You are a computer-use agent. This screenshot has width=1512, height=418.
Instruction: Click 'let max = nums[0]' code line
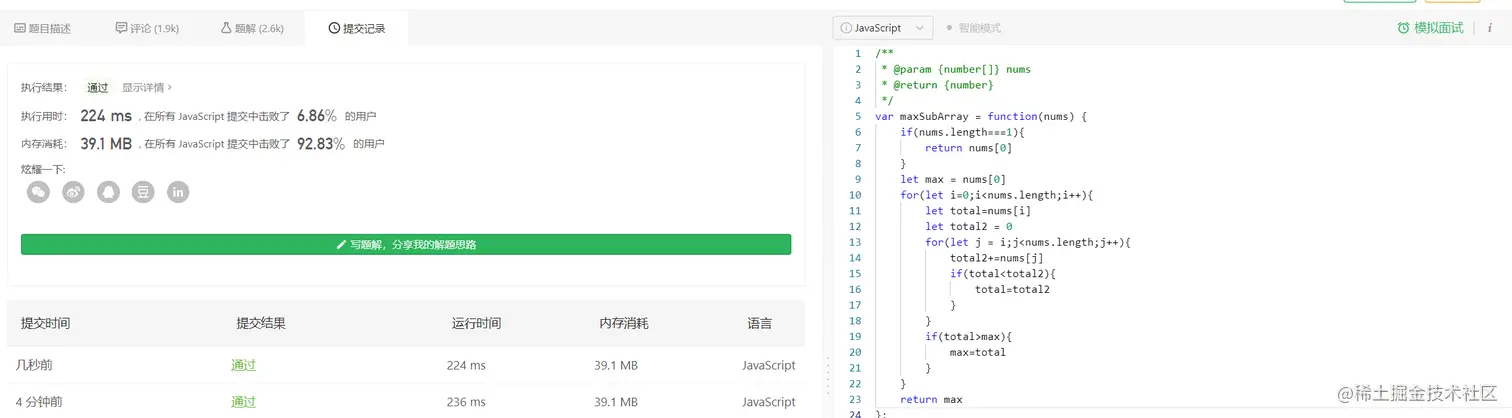click(953, 179)
